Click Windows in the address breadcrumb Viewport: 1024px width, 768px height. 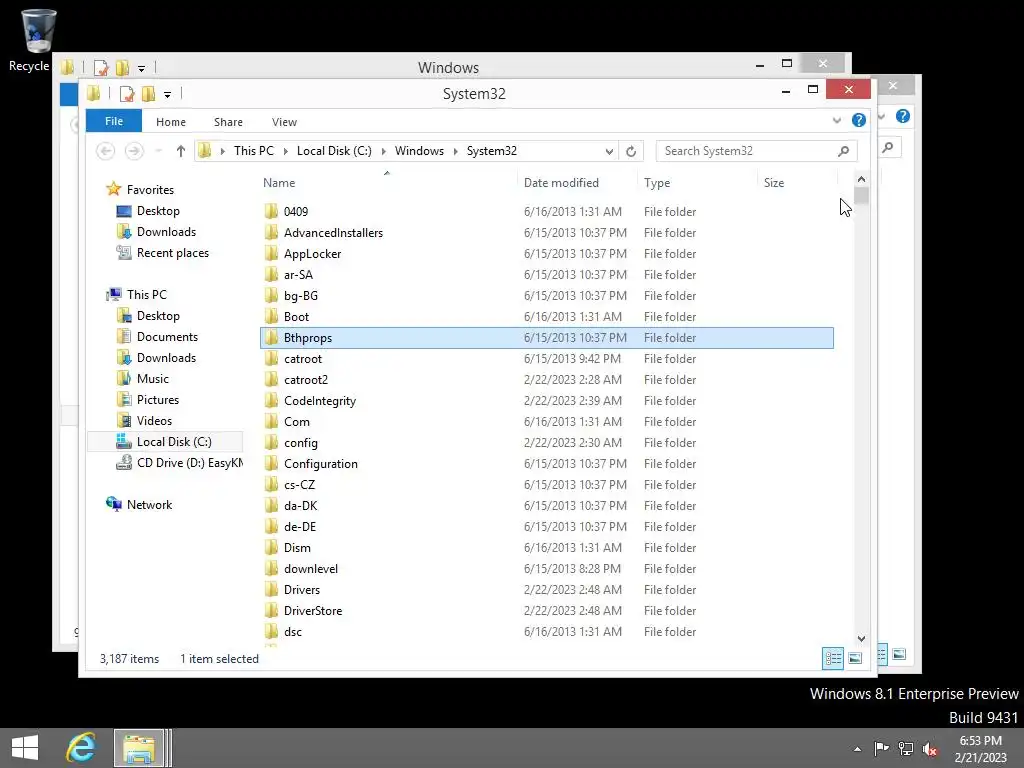click(x=419, y=151)
